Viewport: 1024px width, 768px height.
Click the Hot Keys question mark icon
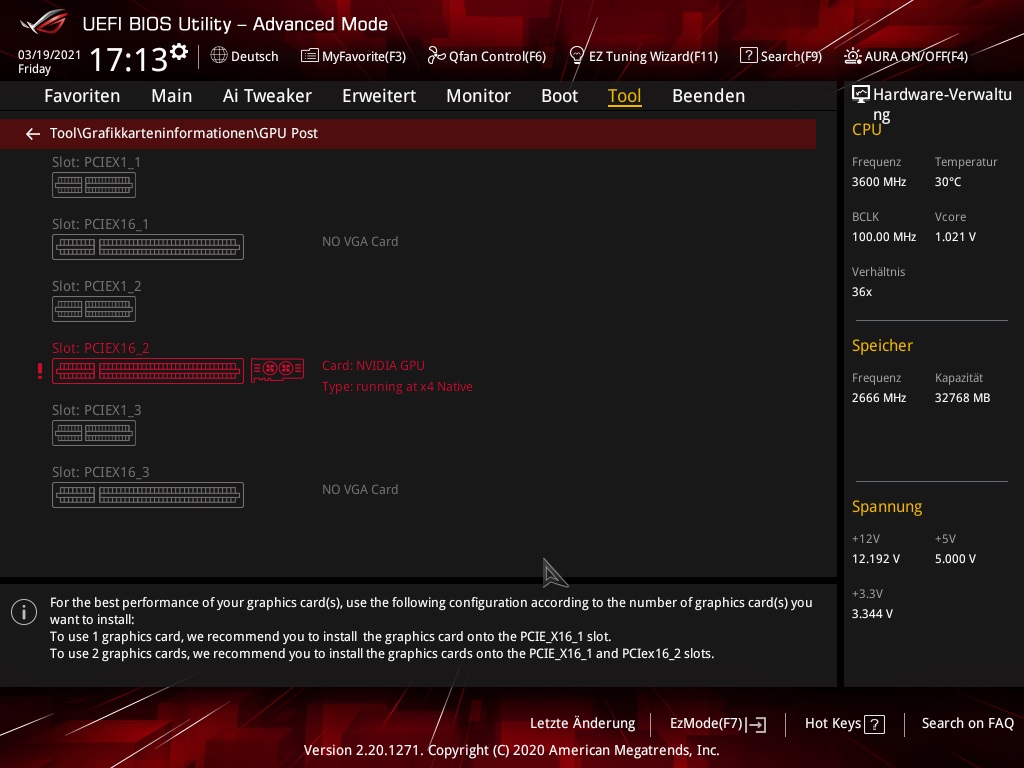pos(874,724)
